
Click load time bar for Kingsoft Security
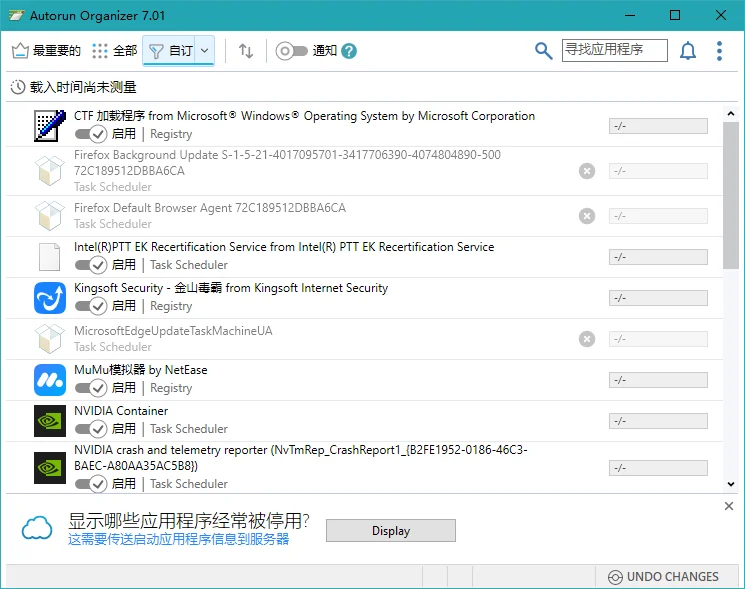[x=658, y=298]
